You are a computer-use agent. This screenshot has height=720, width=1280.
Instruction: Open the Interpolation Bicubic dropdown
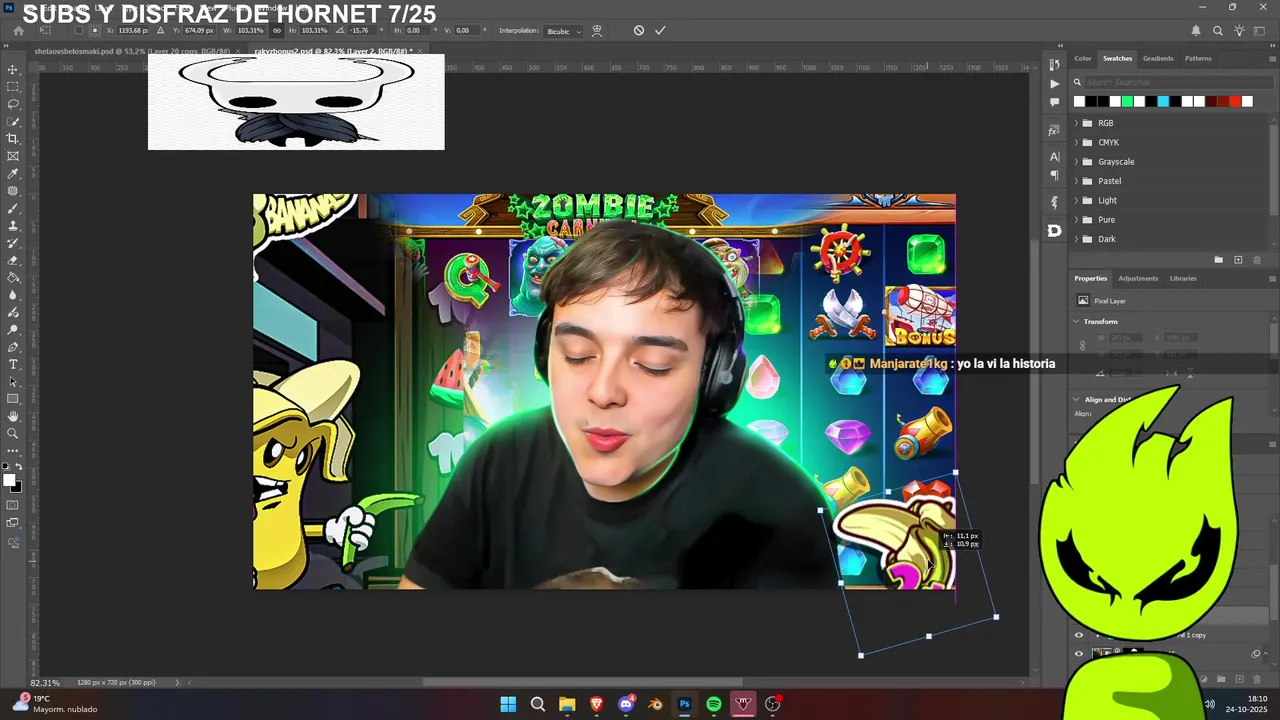(x=564, y=31)
